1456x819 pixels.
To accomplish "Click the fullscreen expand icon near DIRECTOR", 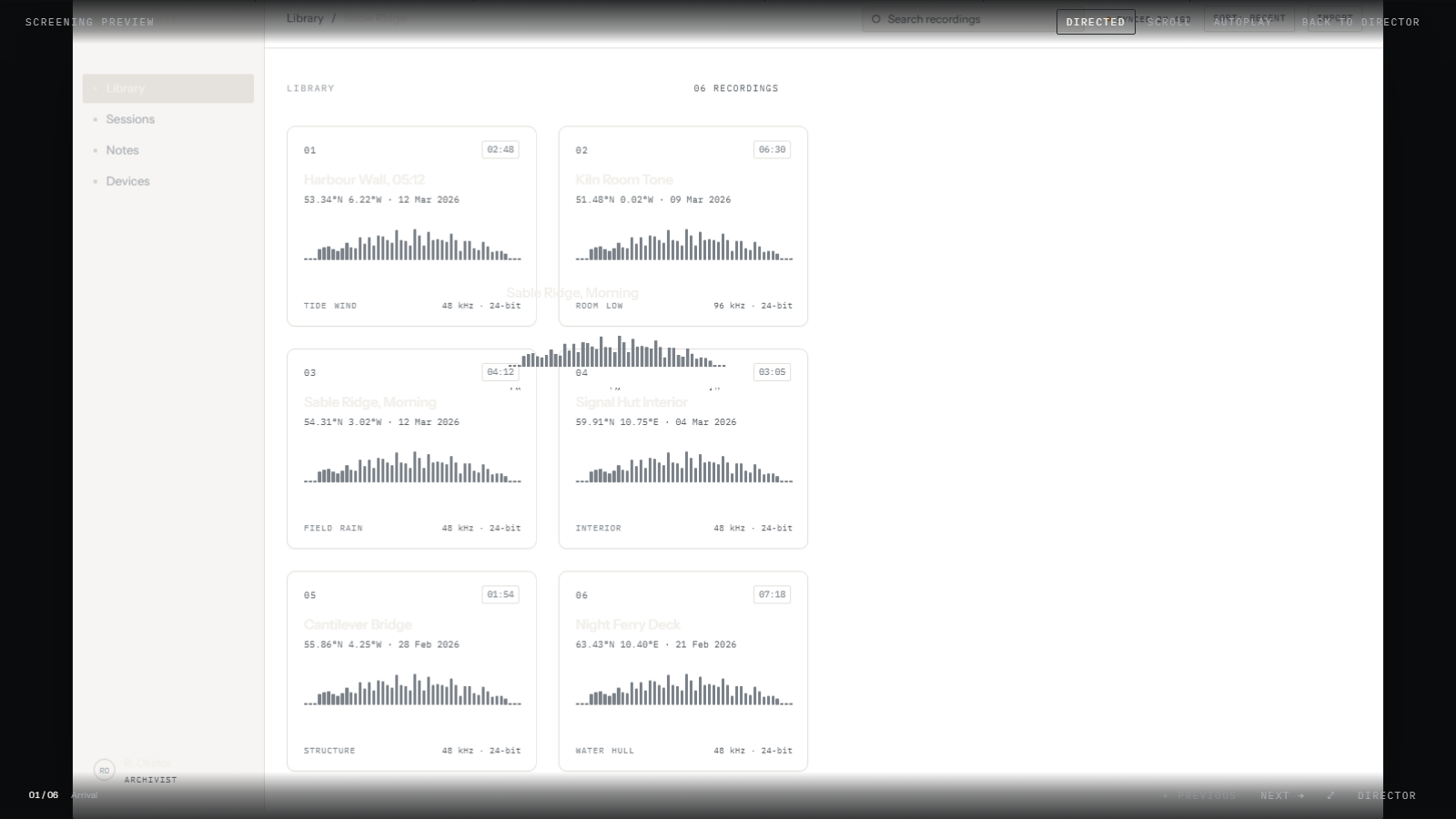I will click(1330, 795).
